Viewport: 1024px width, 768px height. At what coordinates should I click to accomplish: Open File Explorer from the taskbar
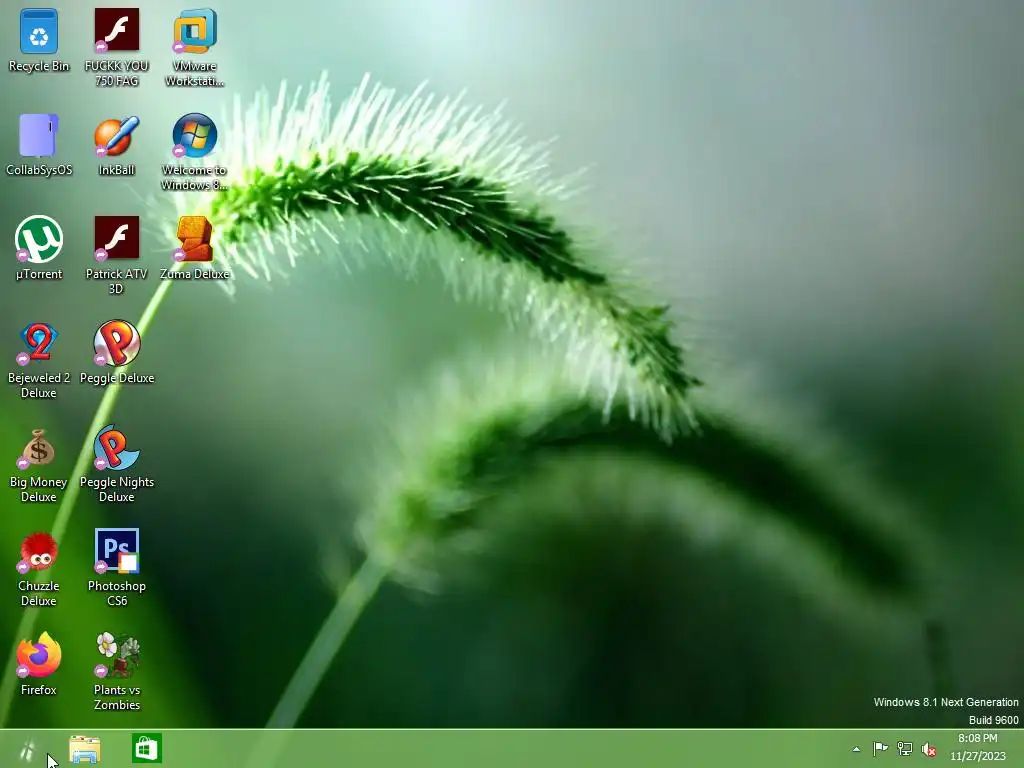(x=85, y=749)
